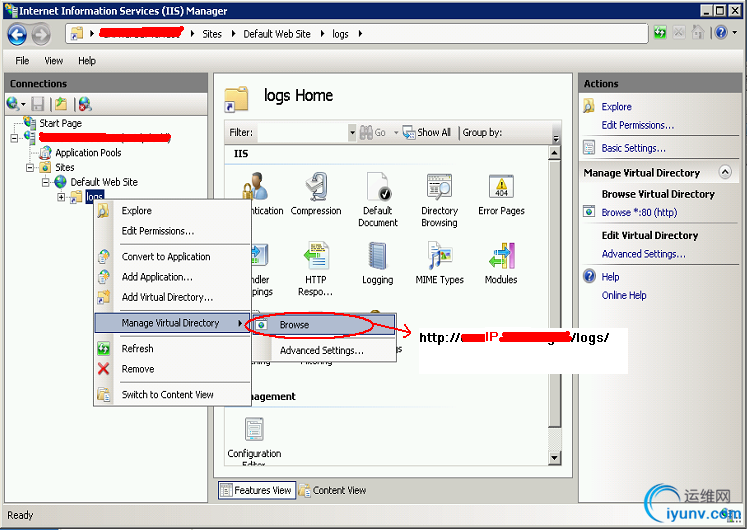
Task: Click the Explore link in Actions pane
Action: click(616, 107)
